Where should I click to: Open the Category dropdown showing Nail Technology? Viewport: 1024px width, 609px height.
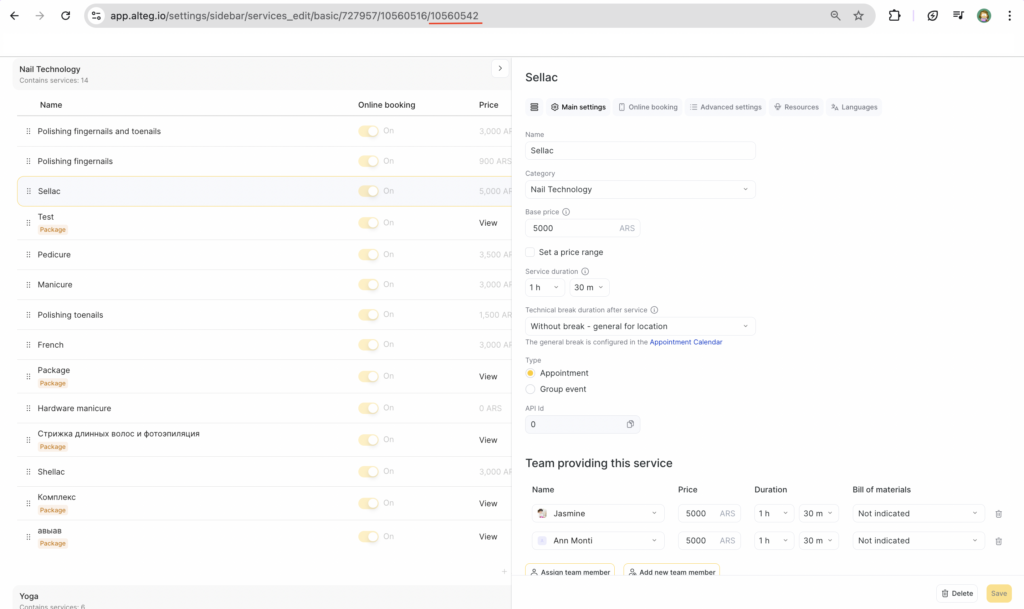click(640, 189)
